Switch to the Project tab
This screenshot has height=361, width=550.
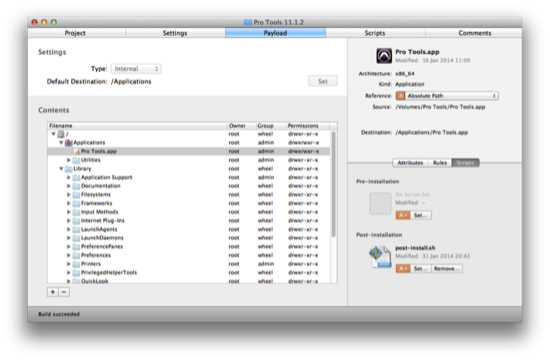(75, 33)
